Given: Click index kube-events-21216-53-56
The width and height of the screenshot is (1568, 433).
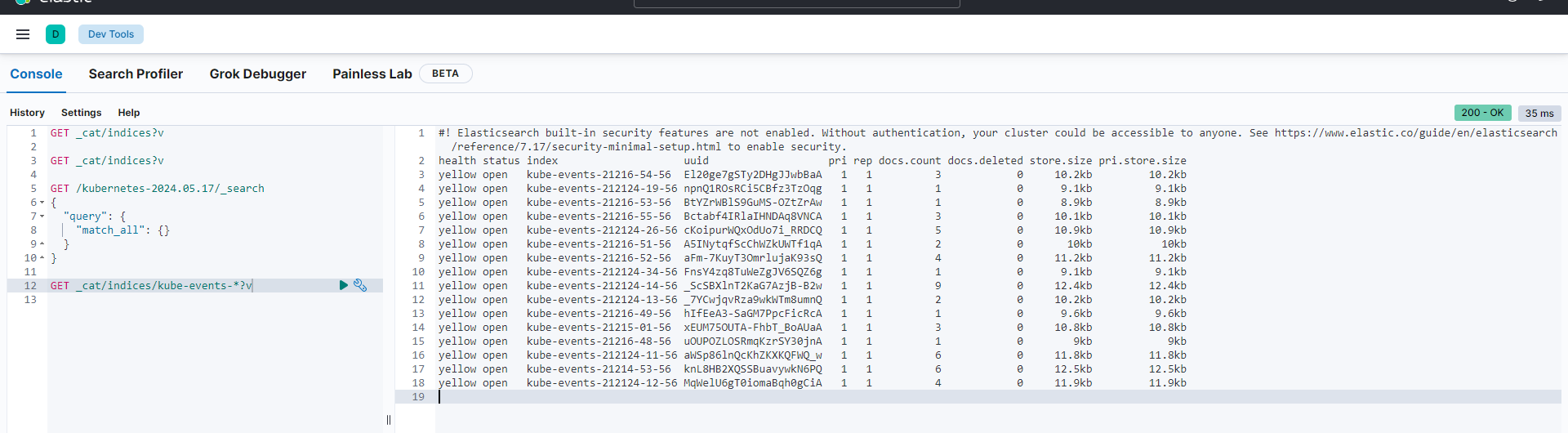Looking at the screenshot, I should [599, 202].
